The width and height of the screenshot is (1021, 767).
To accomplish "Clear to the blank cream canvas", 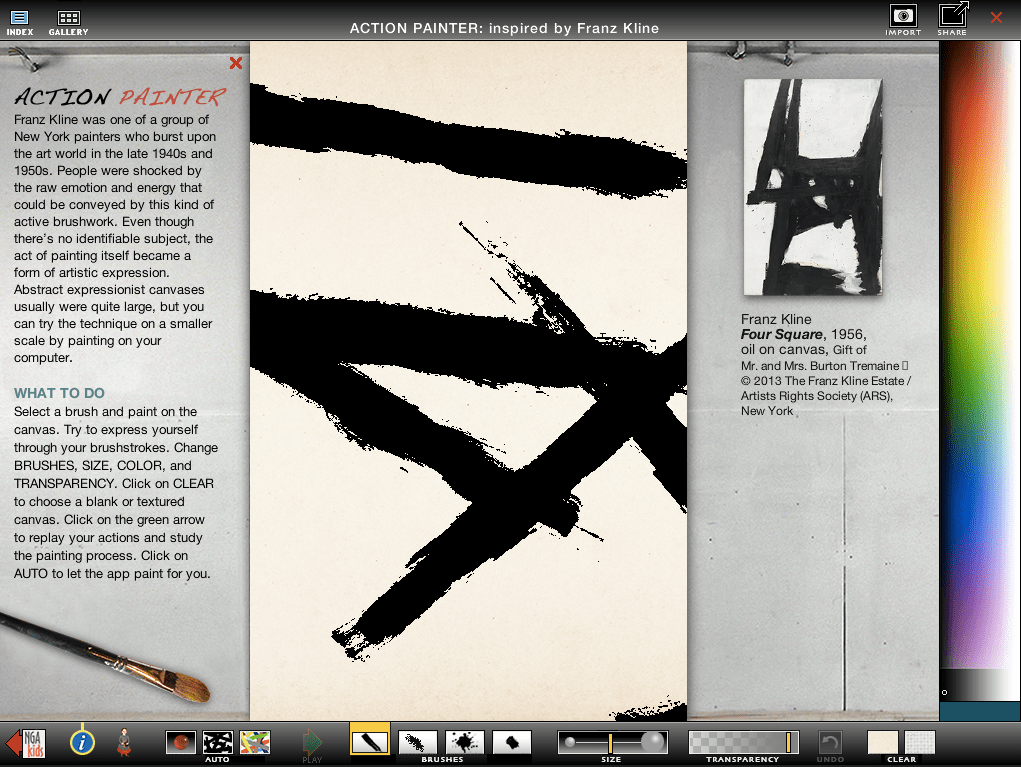I will tap(882, 742).
